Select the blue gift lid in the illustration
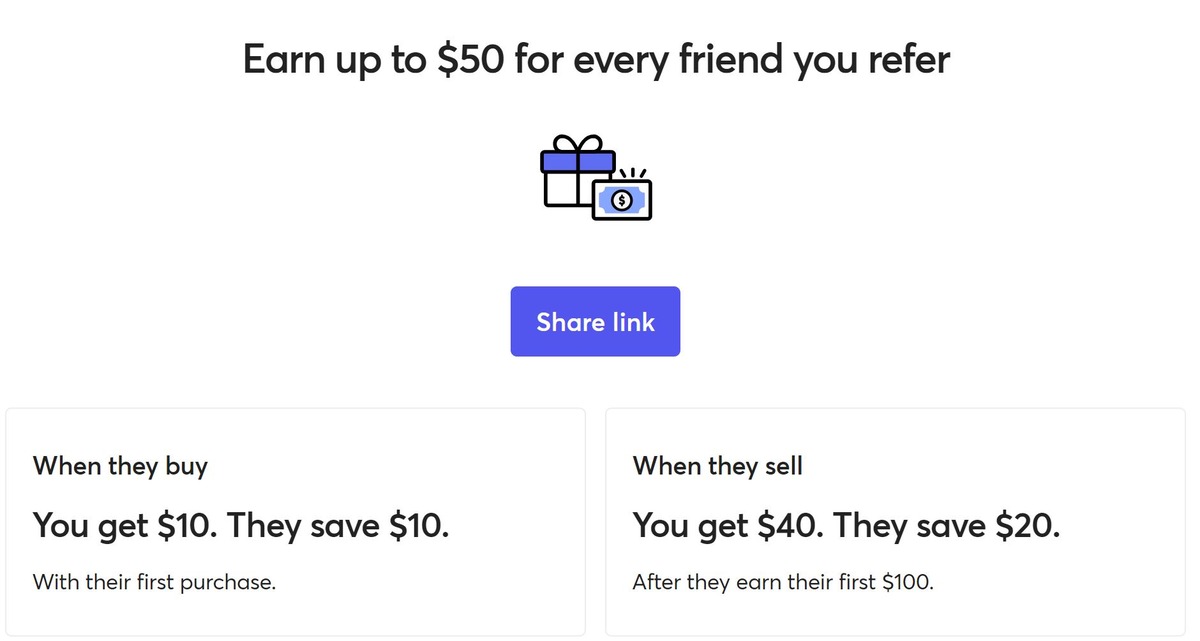The image size is (1200, 641). (578, 160)
